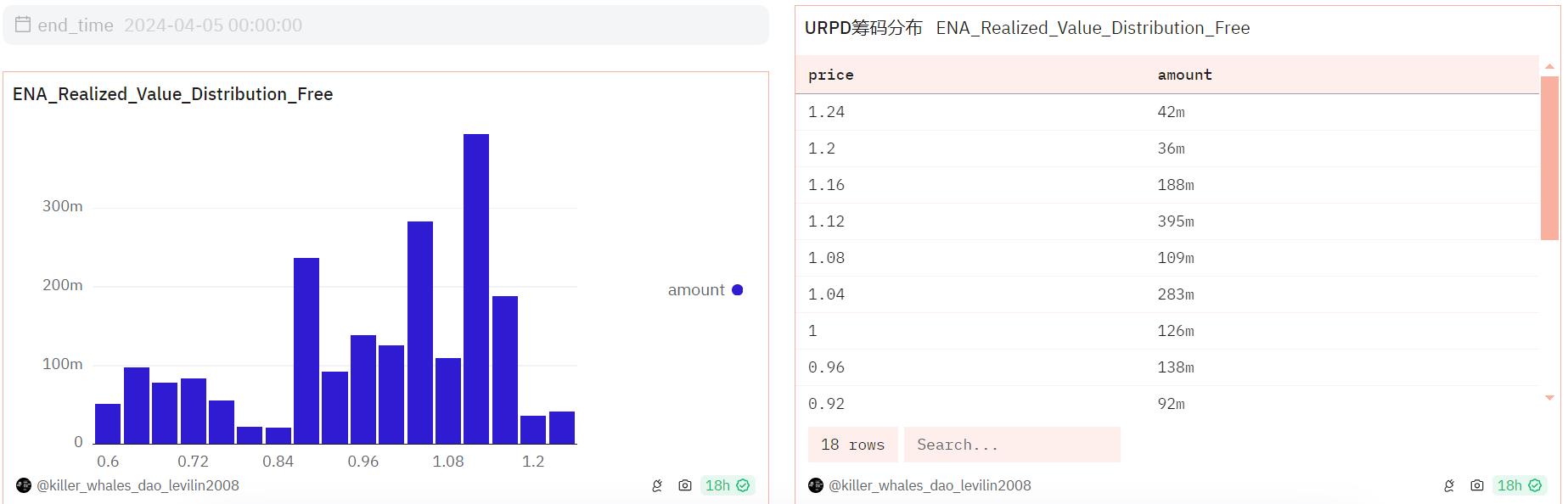Click the author avatar below the bar chart
This screenshot has width=1568, height=504.
tap(24, 485)
